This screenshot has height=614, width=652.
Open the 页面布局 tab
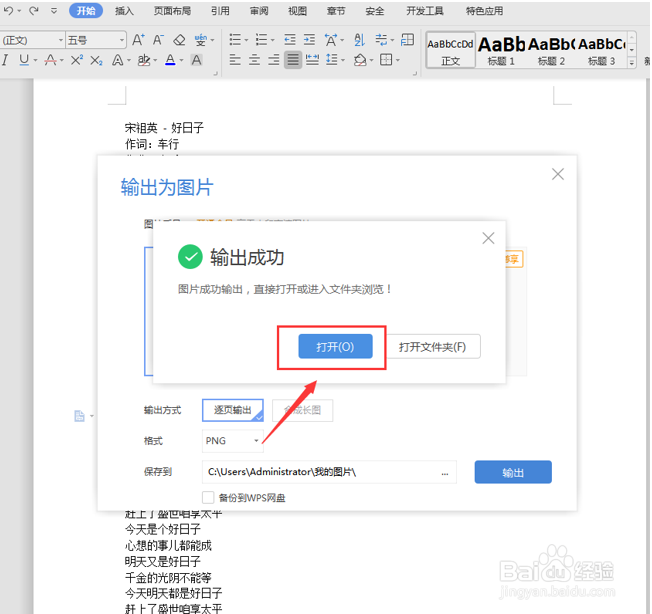pyautogui.click(x=172, y=11)
